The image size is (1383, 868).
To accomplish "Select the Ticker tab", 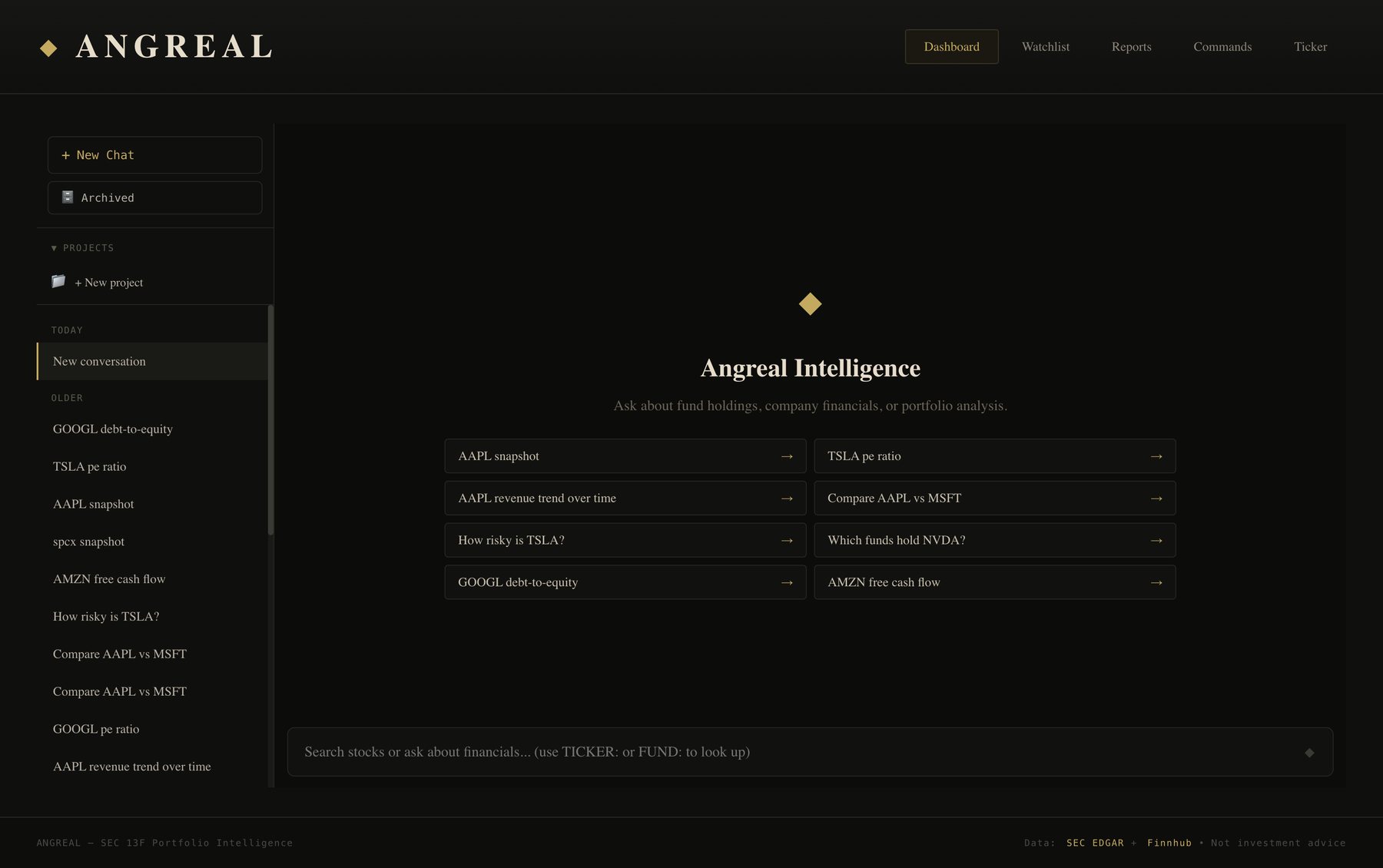I will tap(1310, 47).
